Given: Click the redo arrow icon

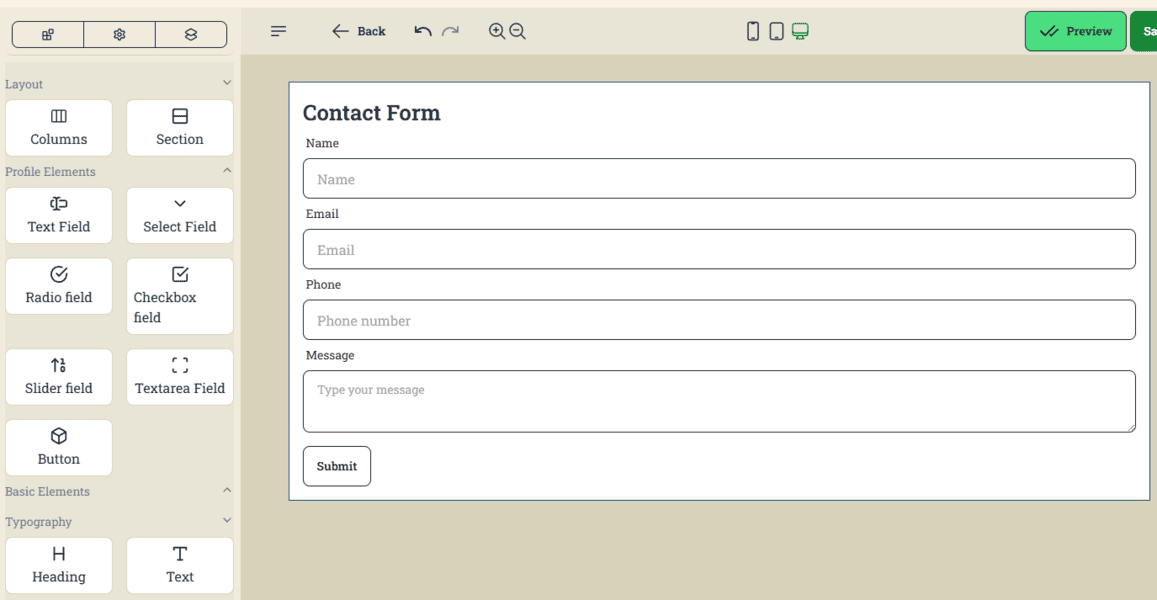Looking at the screenshot, I should tap(451, 32).
